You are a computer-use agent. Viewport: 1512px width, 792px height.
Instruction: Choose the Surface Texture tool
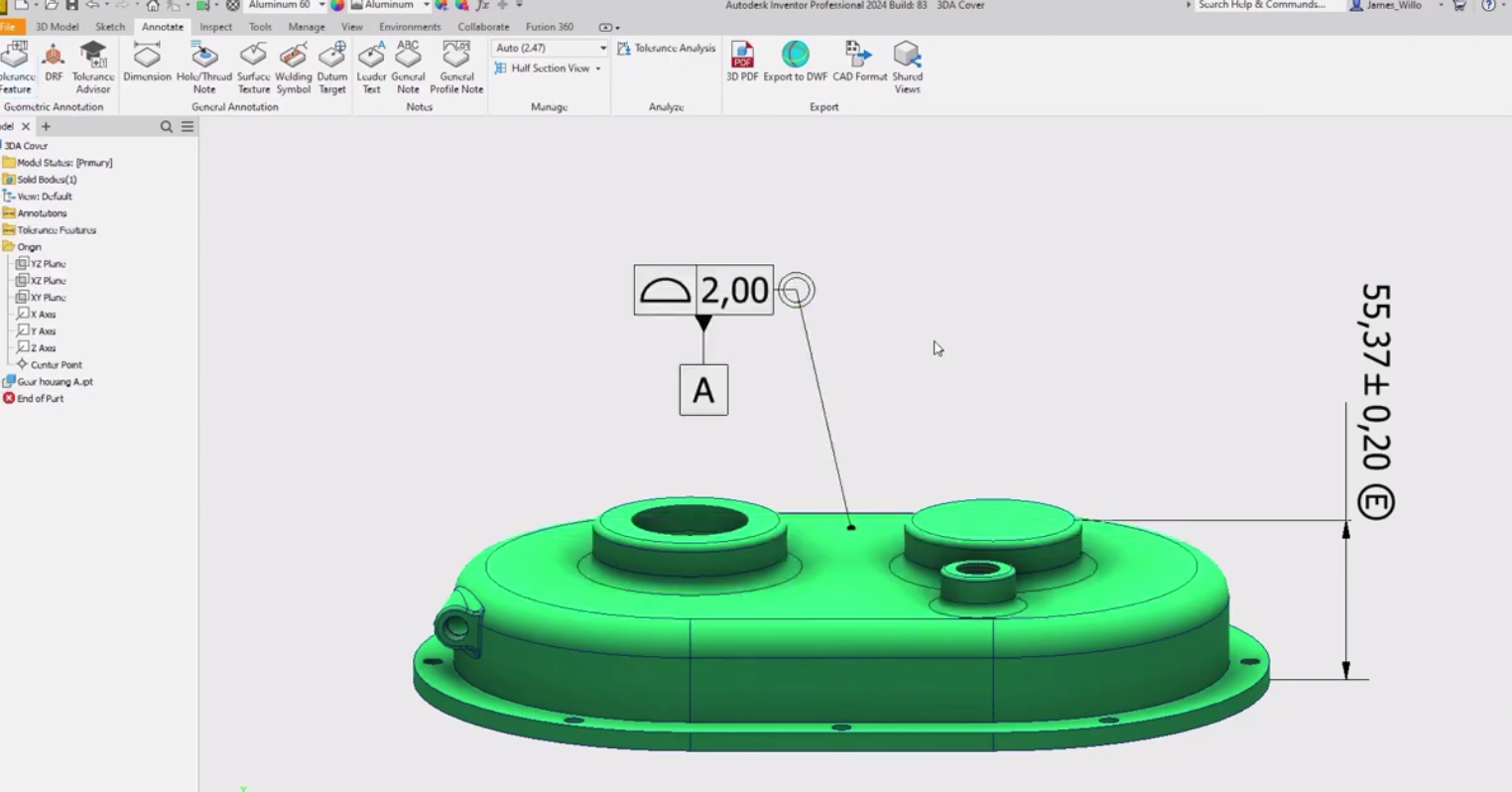click(x=253, y=66)
